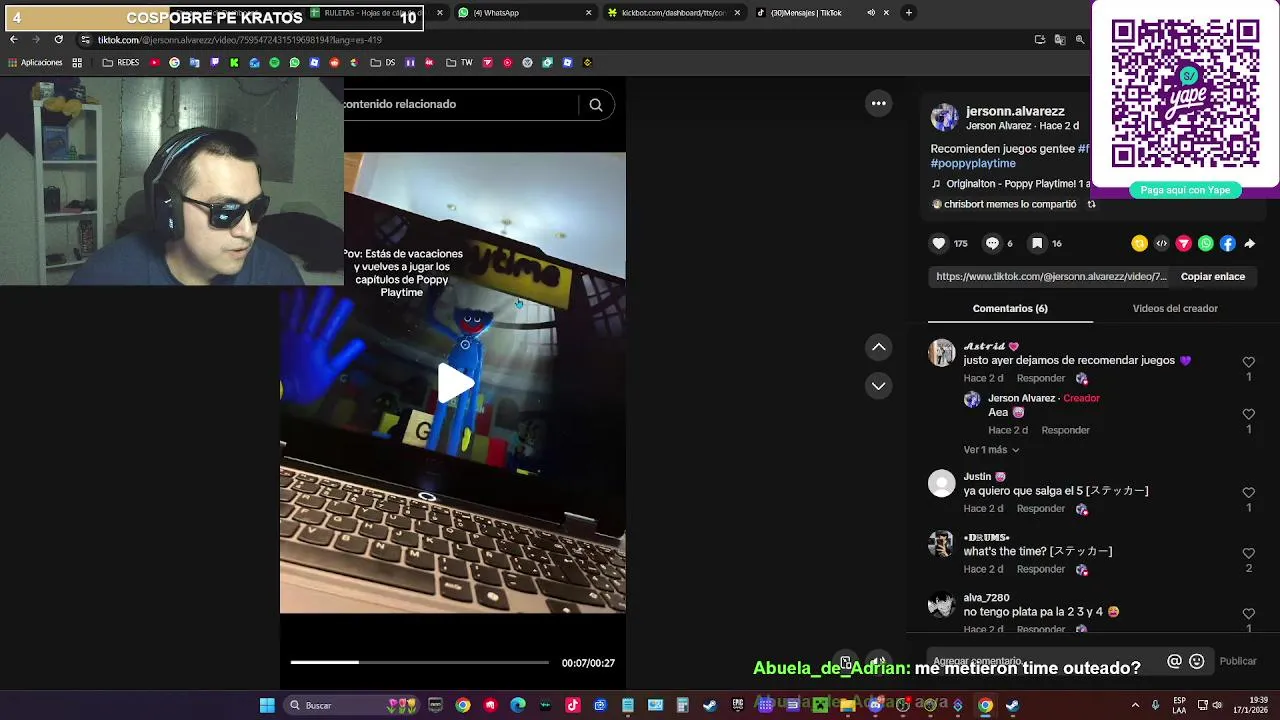Screen dimensions: 1280x720
Task: Expand replies with Ver 1 más
Action: [x=991, y=450]
